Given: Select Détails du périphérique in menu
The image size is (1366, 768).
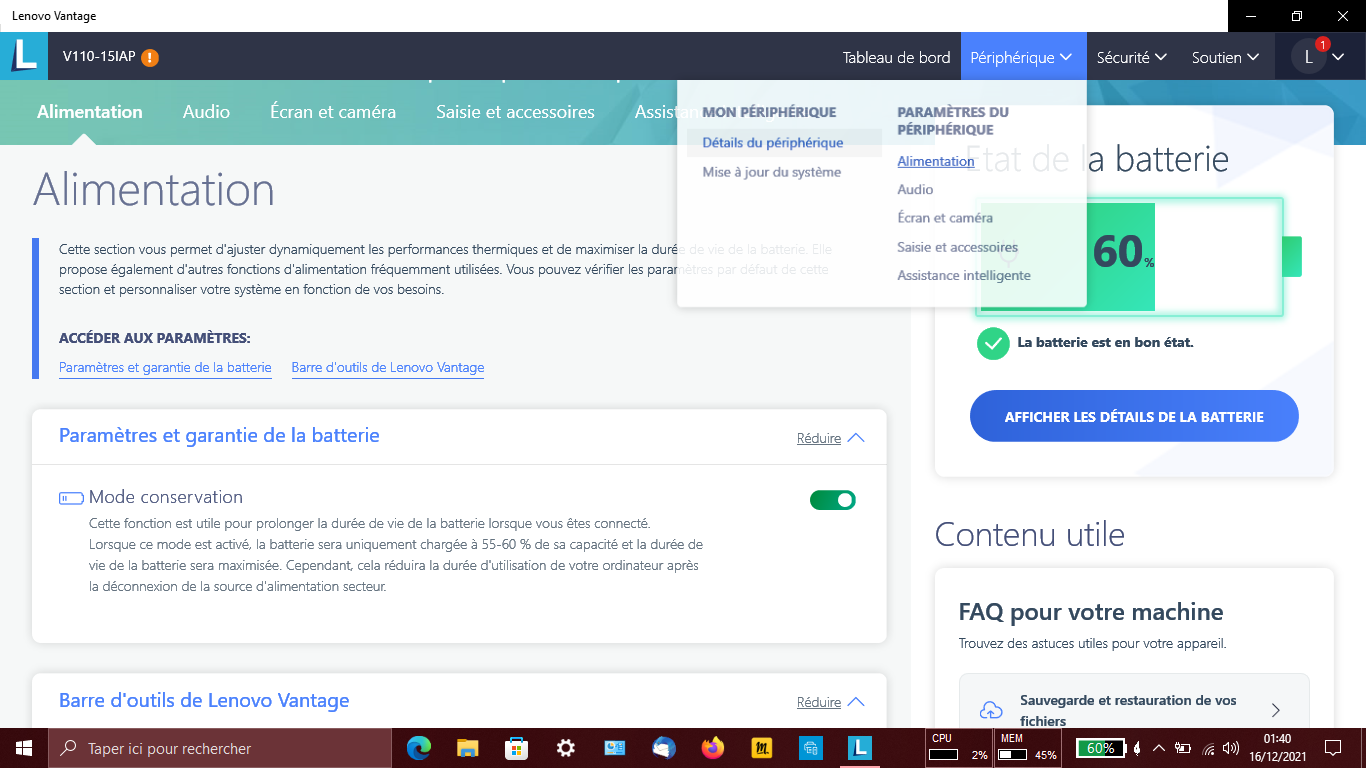Looking at the screenshot, I should coord(773,143).
